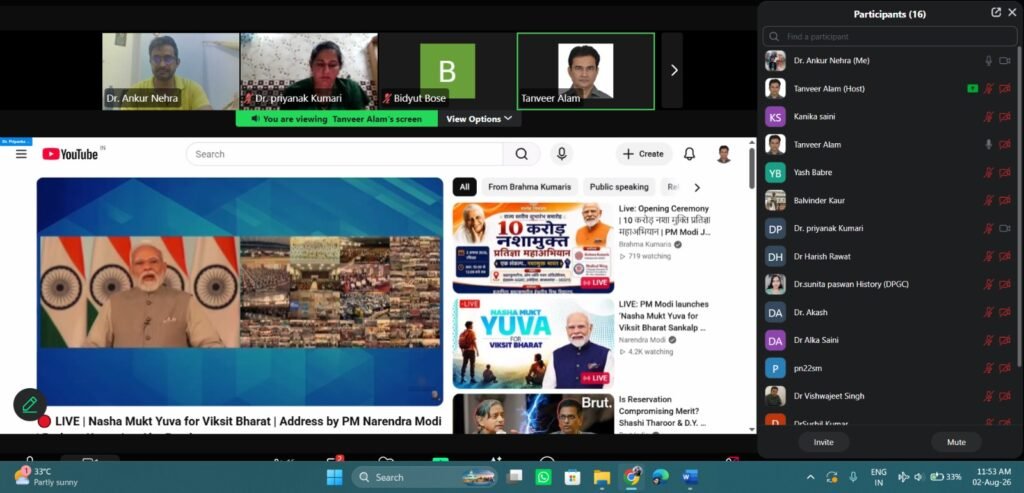The height and width of the screenshot is (493, 1024).
Task: Show next video tiles with right arrow
Action: [x=673, y=71]
